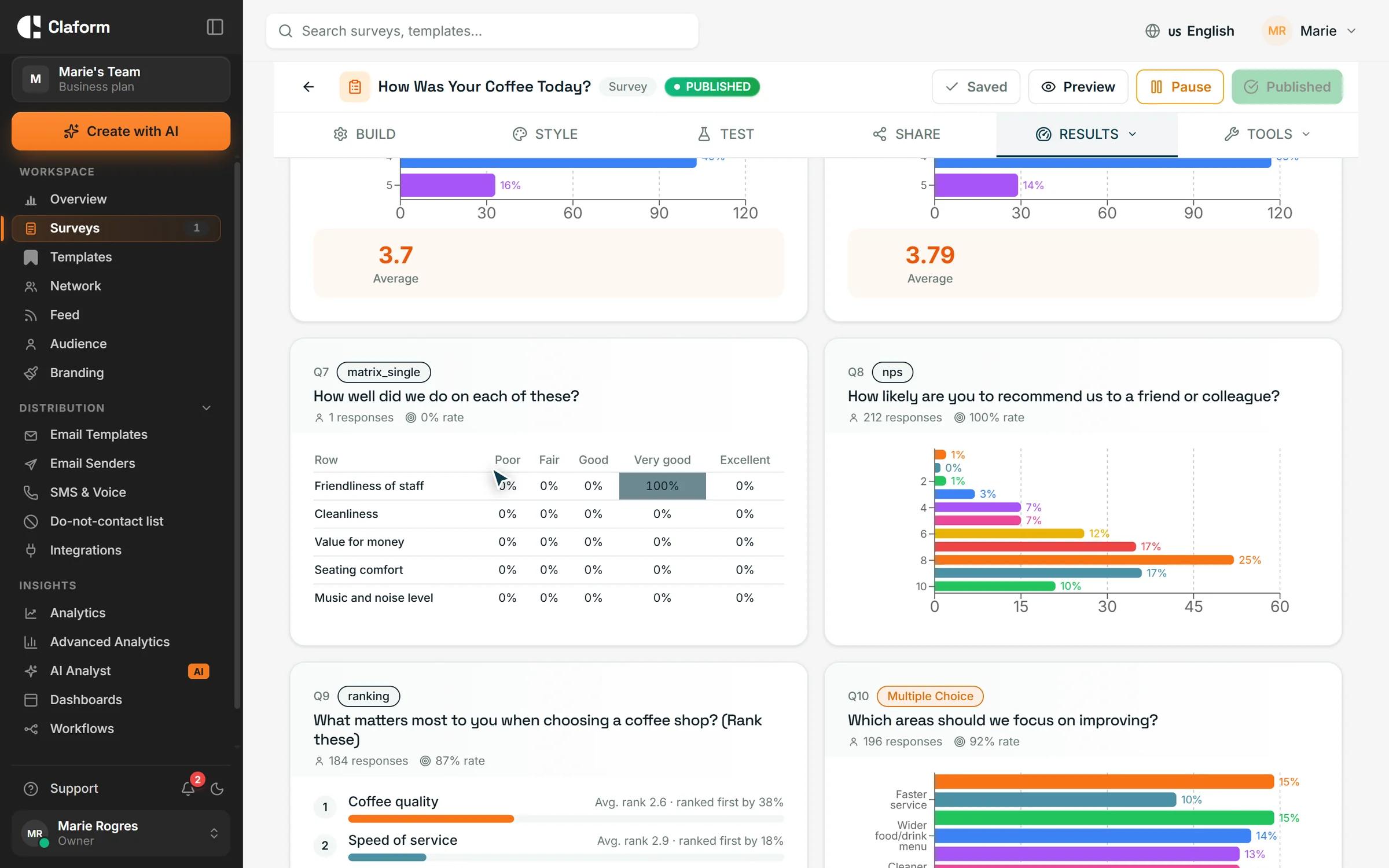Open SMS & Voice
The width and height of the screenshot is (1389, 868).
click(x=116, y=492)
